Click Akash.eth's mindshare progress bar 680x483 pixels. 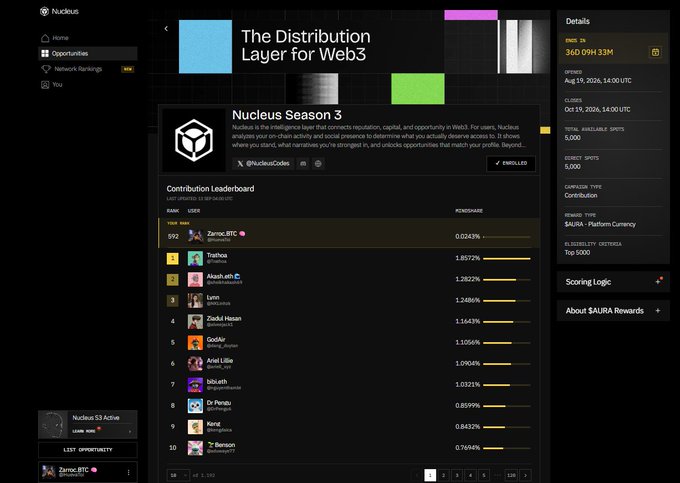[x=507, y=280]
